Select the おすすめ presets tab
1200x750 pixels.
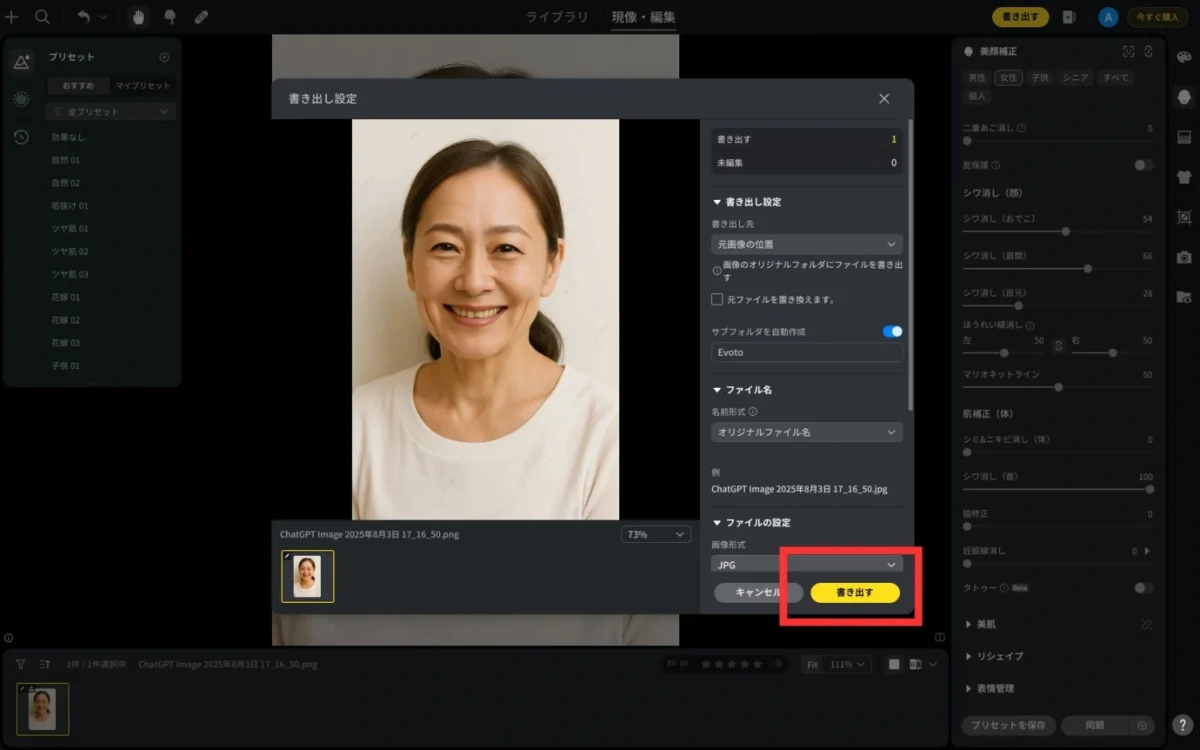click(x=78, y=86)
